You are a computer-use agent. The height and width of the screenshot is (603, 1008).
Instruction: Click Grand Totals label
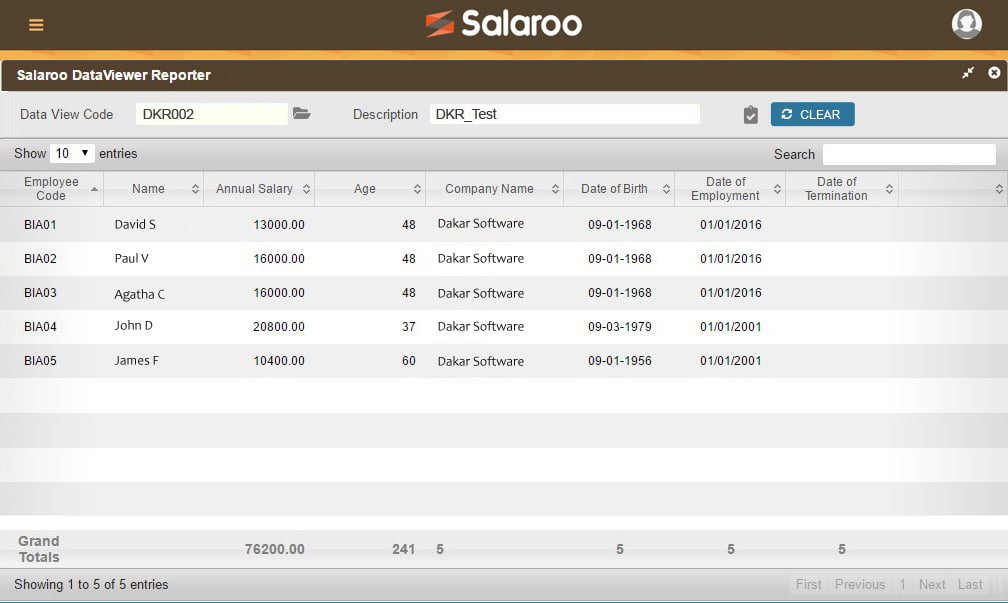tap(39, 549)
